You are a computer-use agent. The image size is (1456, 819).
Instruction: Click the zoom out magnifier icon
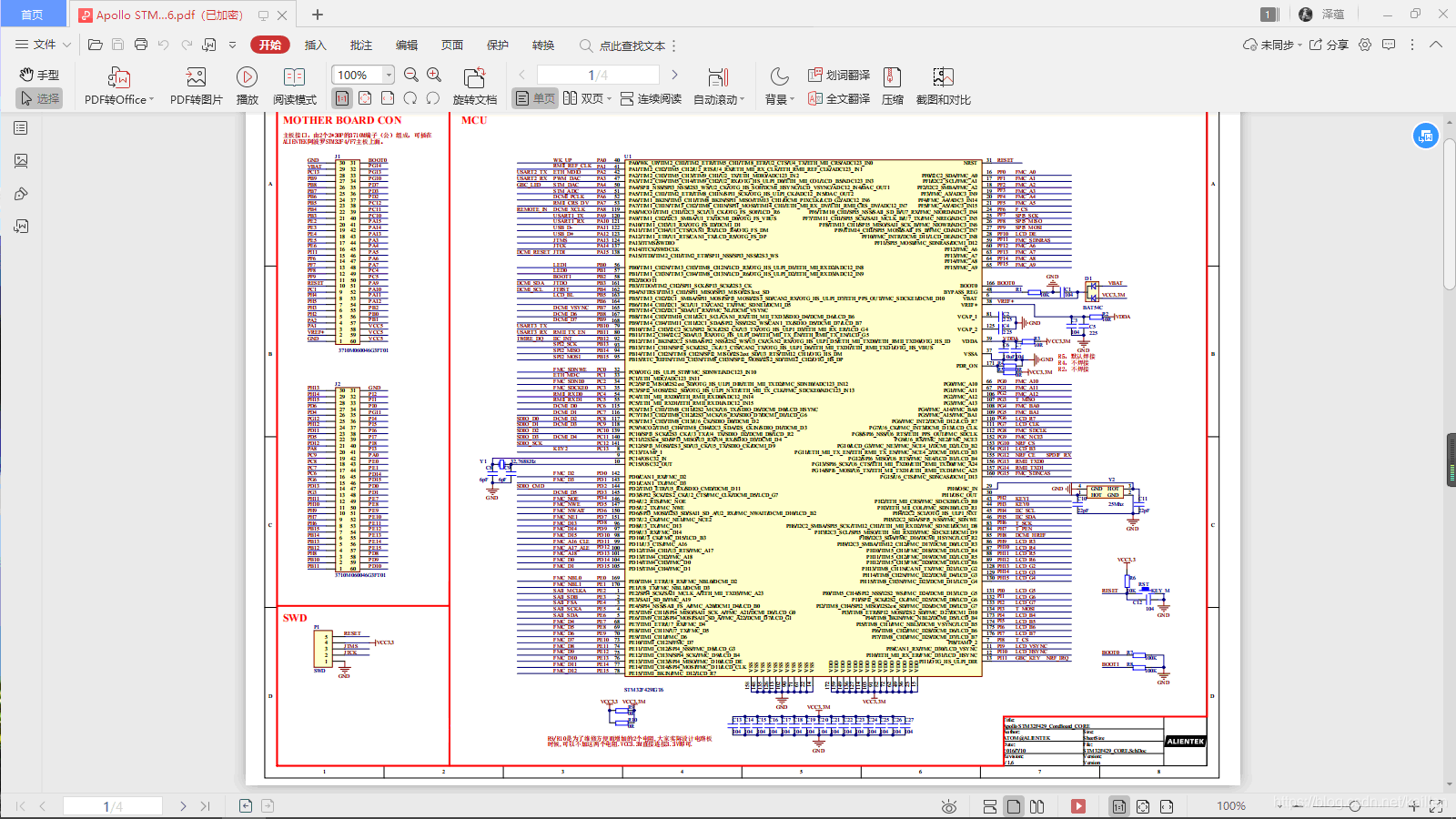[x=411, y=75]
